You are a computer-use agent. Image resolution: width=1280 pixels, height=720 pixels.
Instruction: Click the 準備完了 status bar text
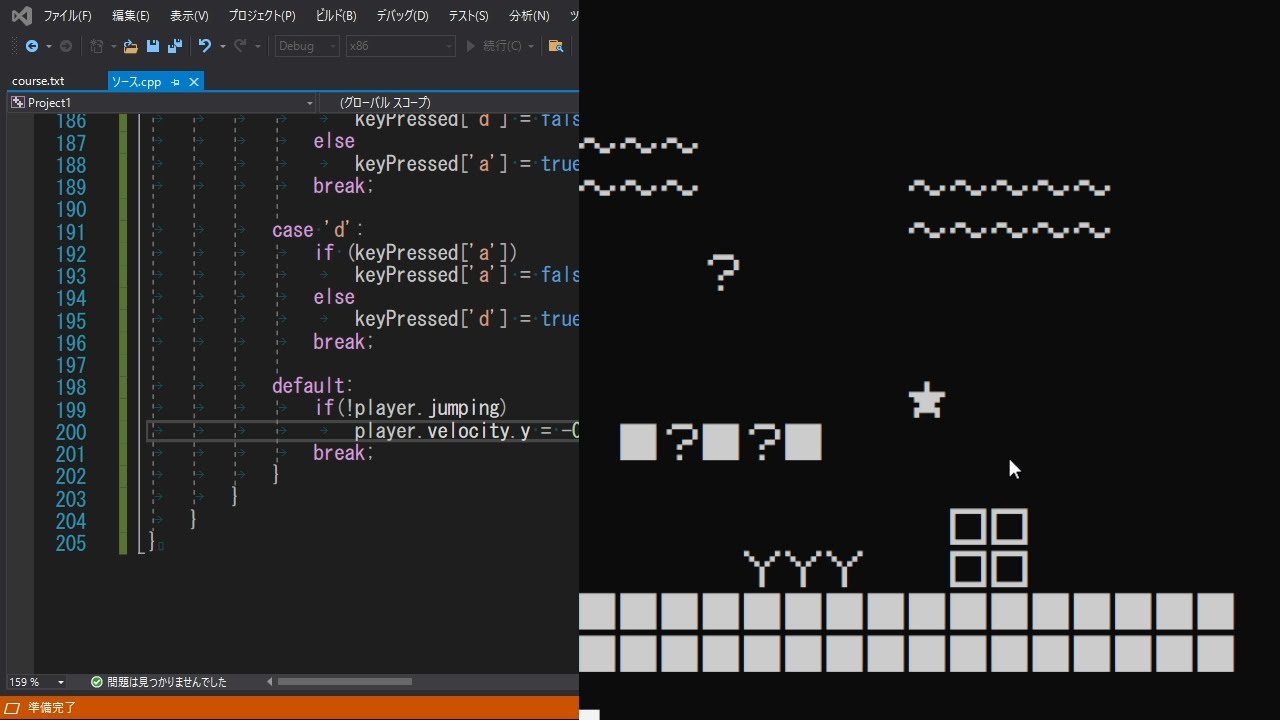[52, 708]
